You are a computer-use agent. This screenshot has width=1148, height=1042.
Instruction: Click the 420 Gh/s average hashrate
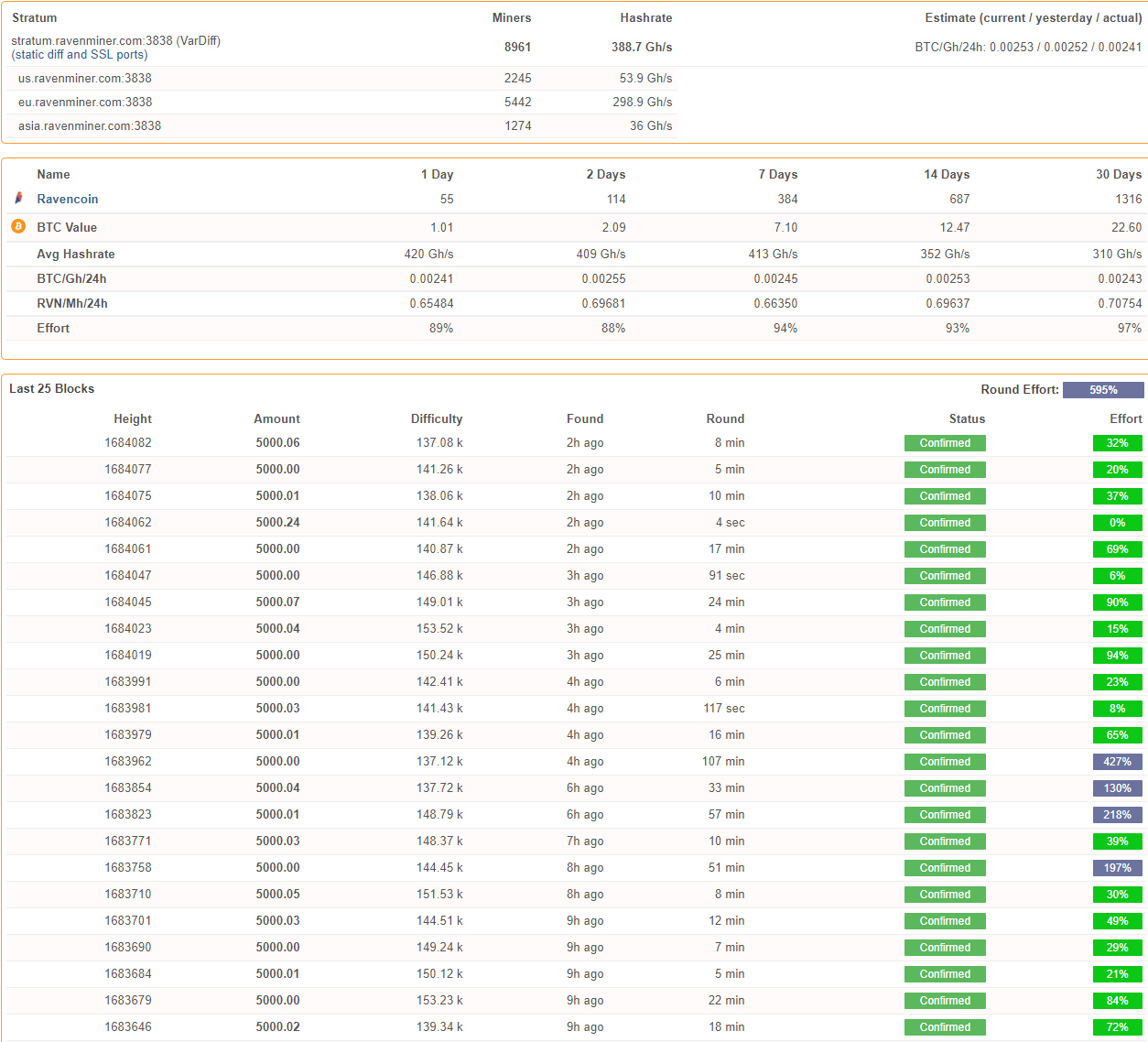(428, 254)
